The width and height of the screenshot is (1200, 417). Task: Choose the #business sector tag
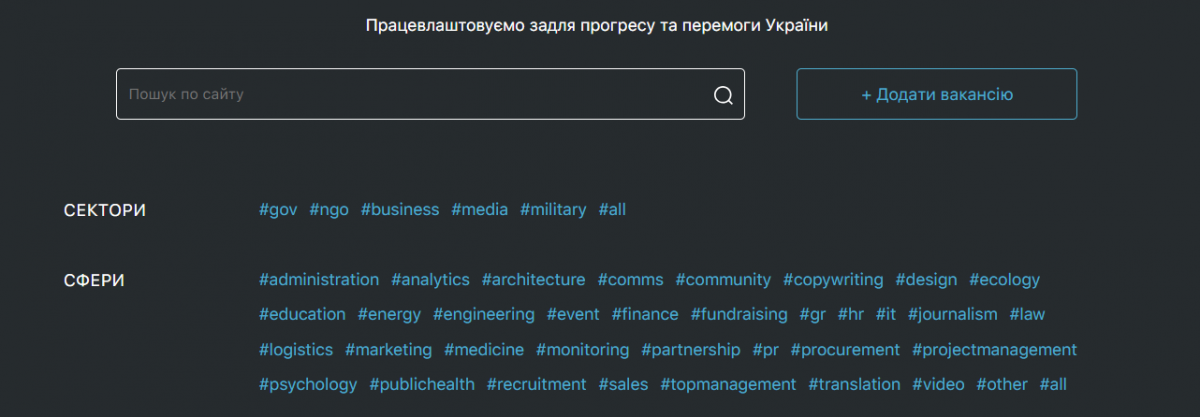(400, 210)
